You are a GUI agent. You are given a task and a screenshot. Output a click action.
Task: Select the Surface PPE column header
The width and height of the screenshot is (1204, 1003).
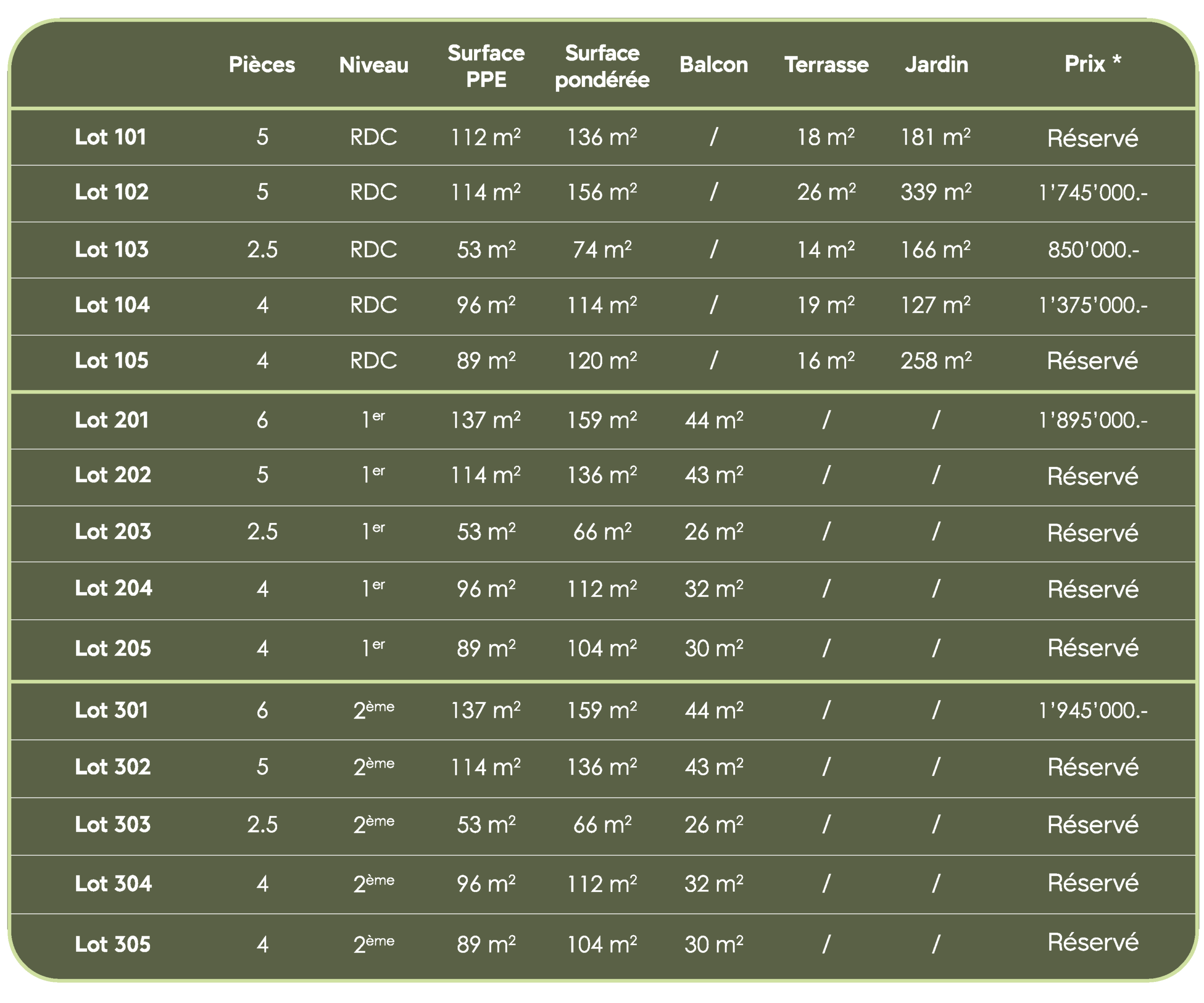click(x=486, y=66)
